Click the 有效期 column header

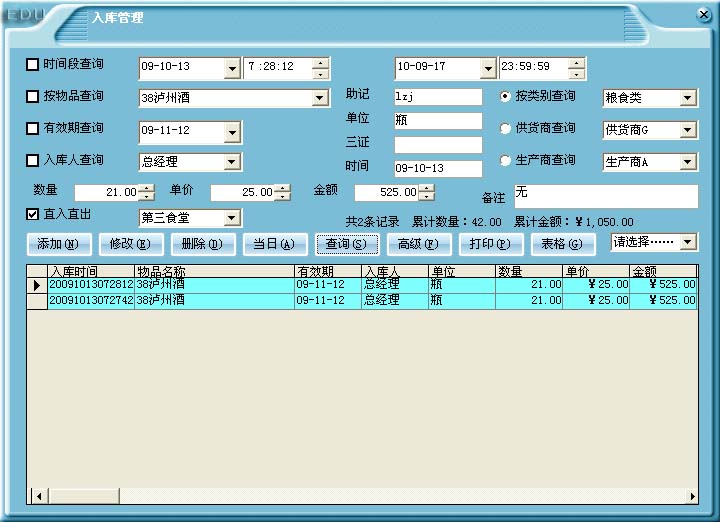[328, 271]
